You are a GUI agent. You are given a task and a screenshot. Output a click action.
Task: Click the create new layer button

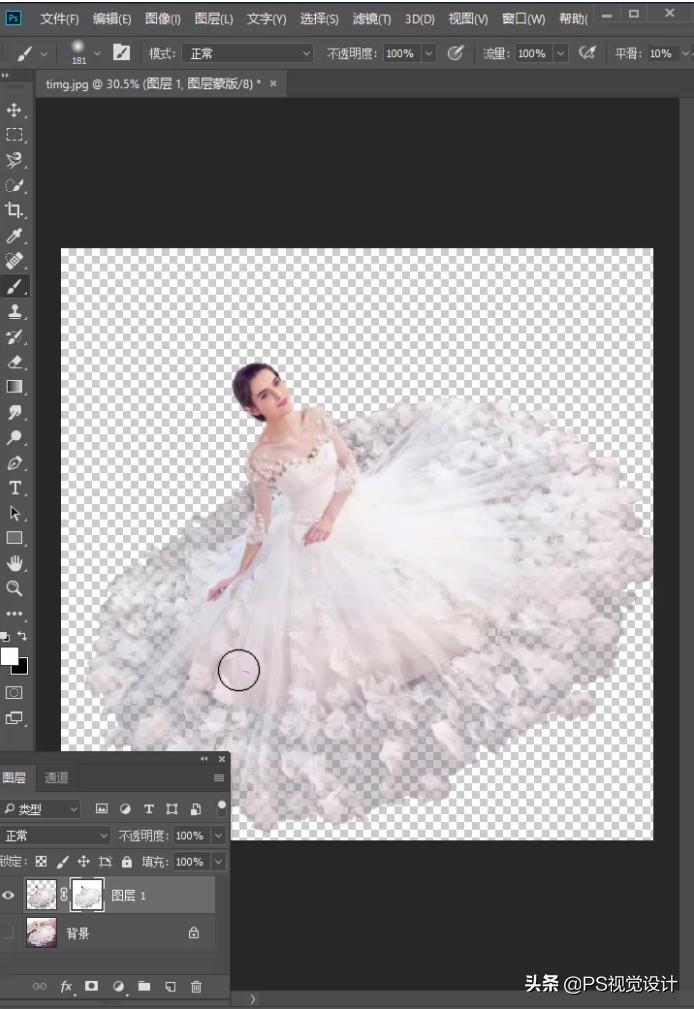170,986
